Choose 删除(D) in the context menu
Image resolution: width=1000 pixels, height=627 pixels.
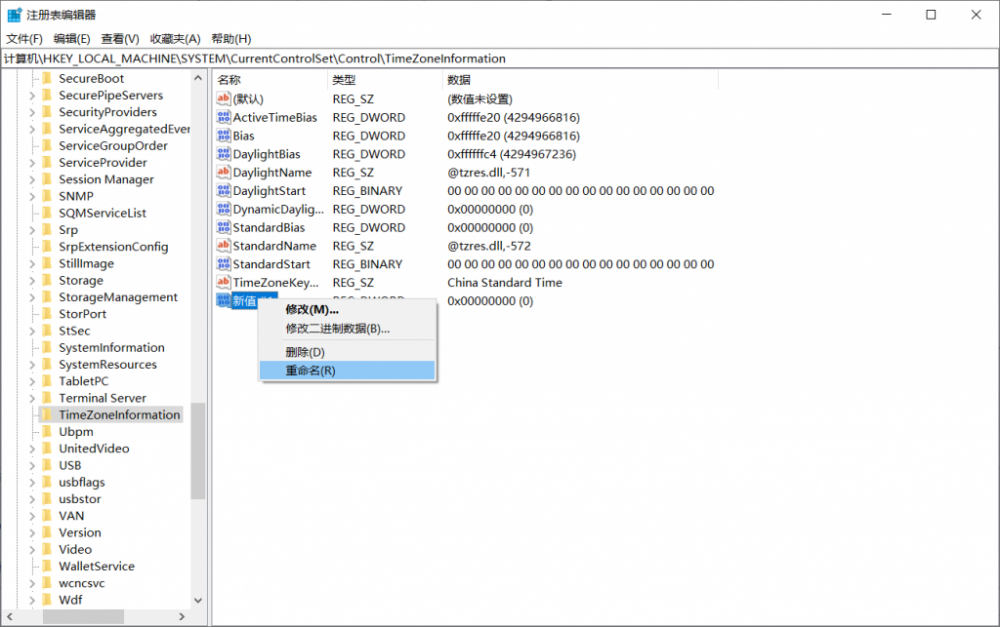305,352
